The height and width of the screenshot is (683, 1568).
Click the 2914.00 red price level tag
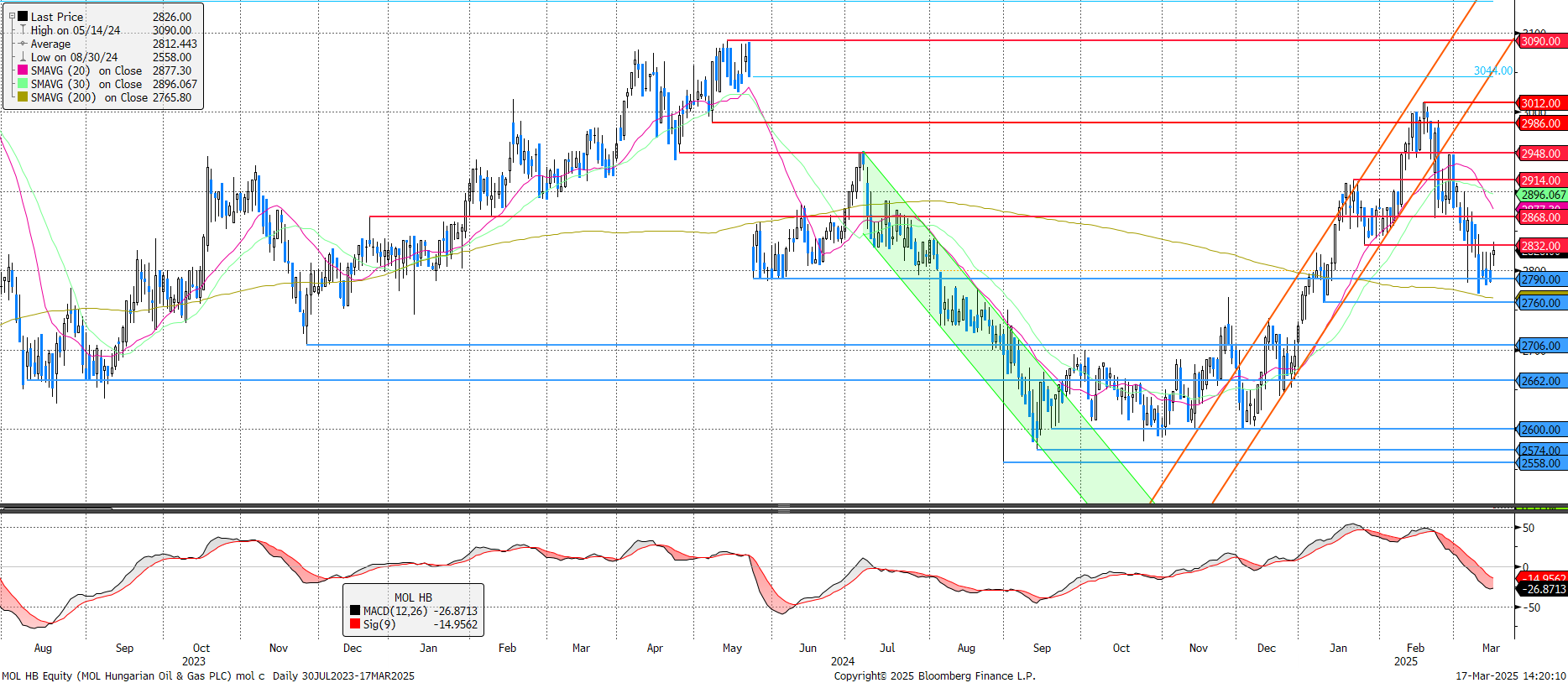point(1541,180)
